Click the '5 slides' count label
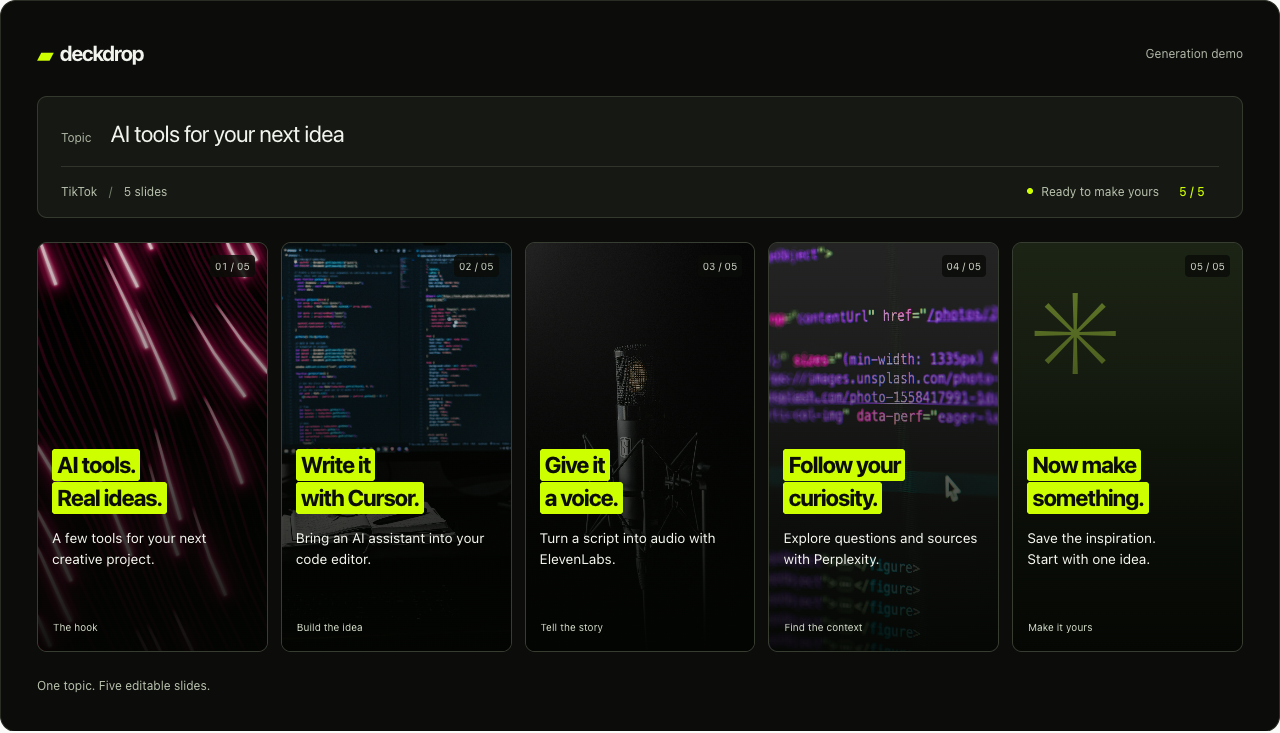 (145, 192)
